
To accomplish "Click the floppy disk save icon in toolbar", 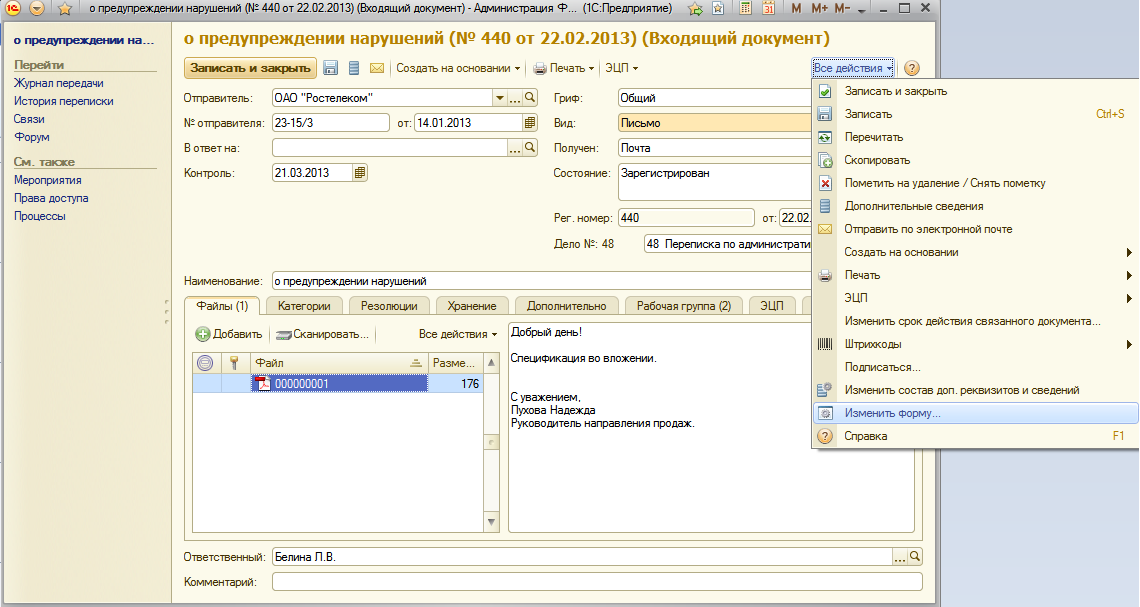I will coord(331,68).
